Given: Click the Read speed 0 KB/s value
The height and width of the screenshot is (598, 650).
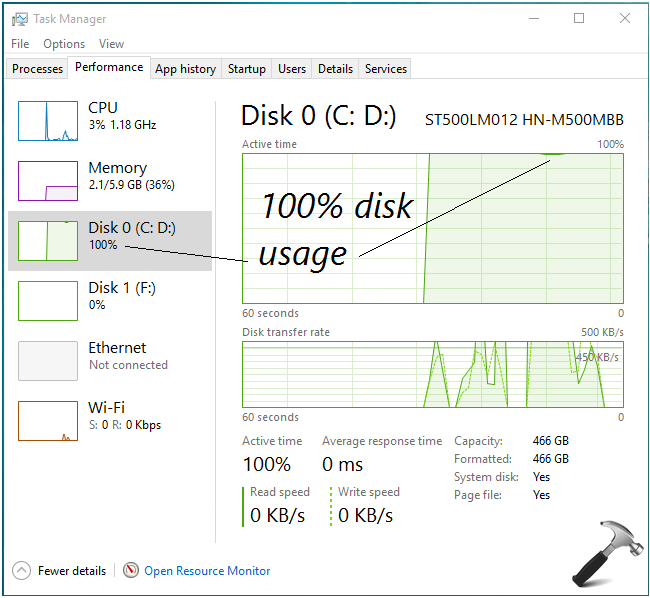Looking at the screenshot, I should tap(277, 516).
